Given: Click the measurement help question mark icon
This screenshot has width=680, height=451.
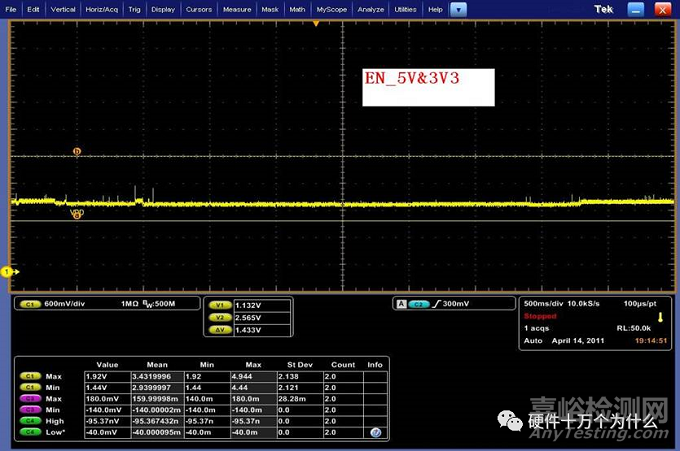Looking at the screenshot, I should click(375, 432).
